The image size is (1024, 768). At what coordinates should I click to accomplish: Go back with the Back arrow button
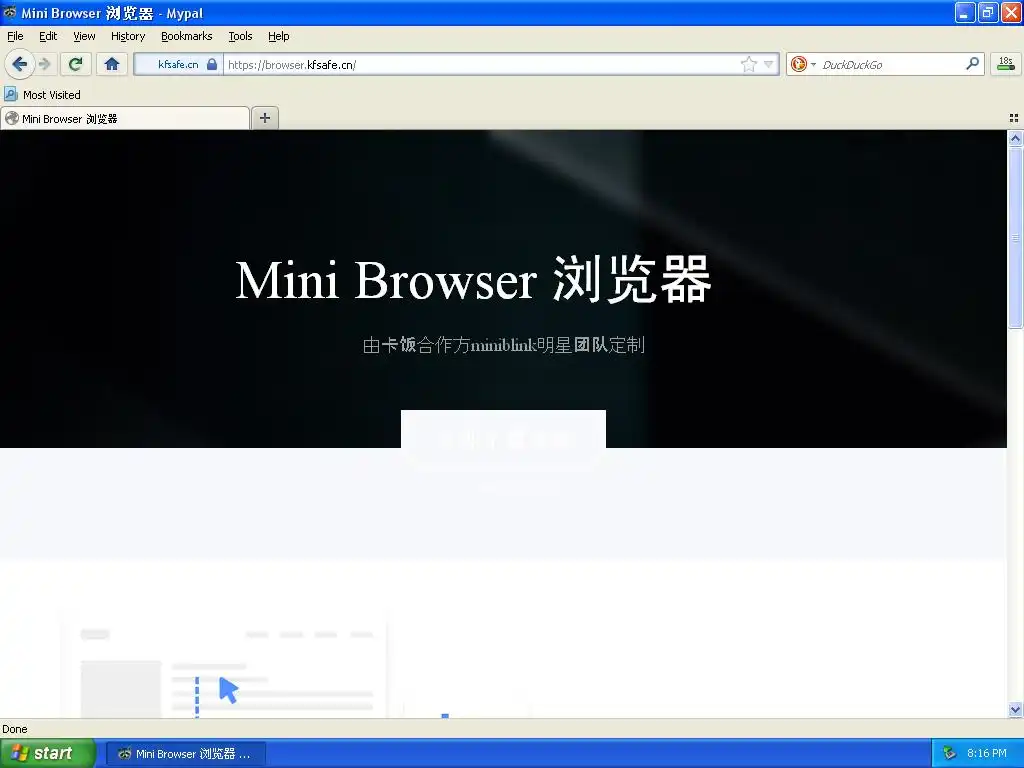pos(20,64)
